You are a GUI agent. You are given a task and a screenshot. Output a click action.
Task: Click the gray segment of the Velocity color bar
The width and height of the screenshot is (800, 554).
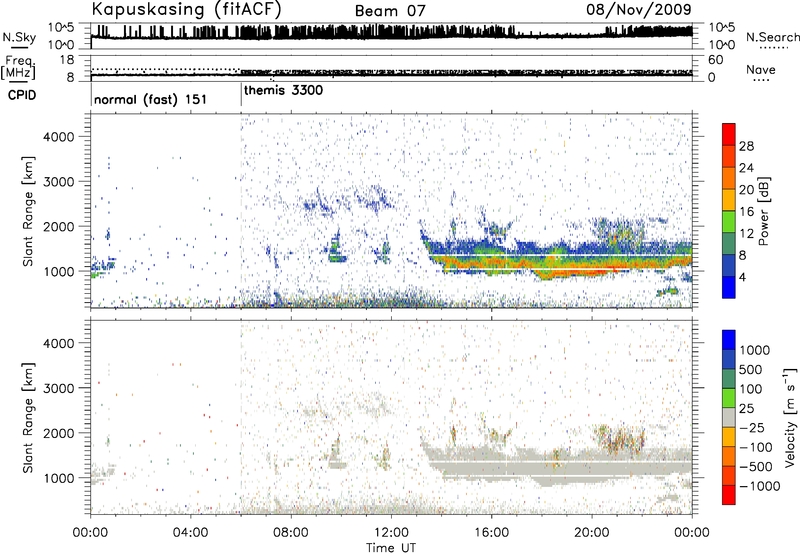[x=729, y=417]
